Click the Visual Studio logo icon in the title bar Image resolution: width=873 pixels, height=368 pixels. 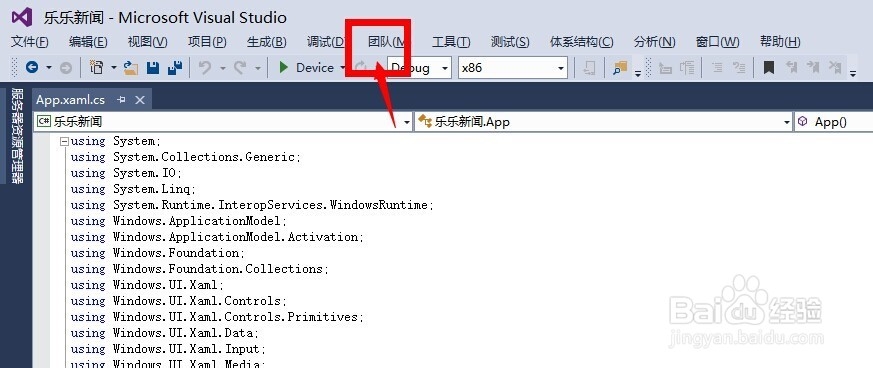22,17
